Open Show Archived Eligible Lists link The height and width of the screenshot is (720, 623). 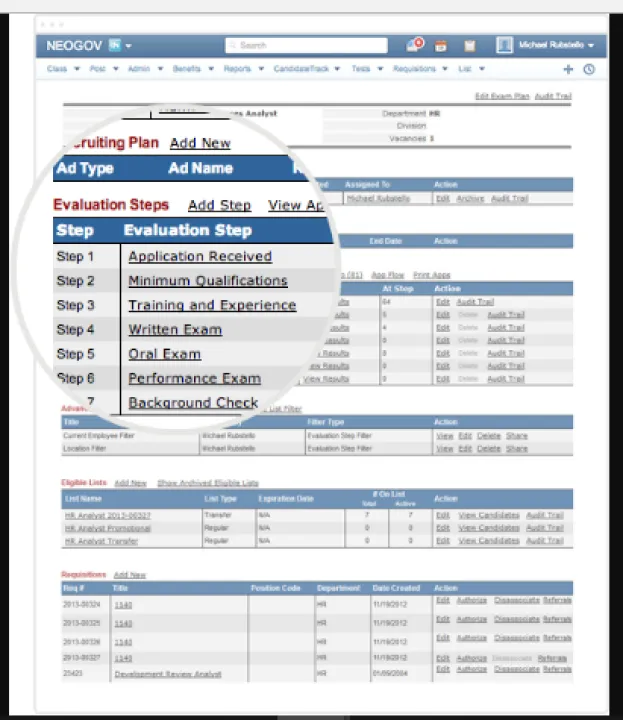coord(208,483)
